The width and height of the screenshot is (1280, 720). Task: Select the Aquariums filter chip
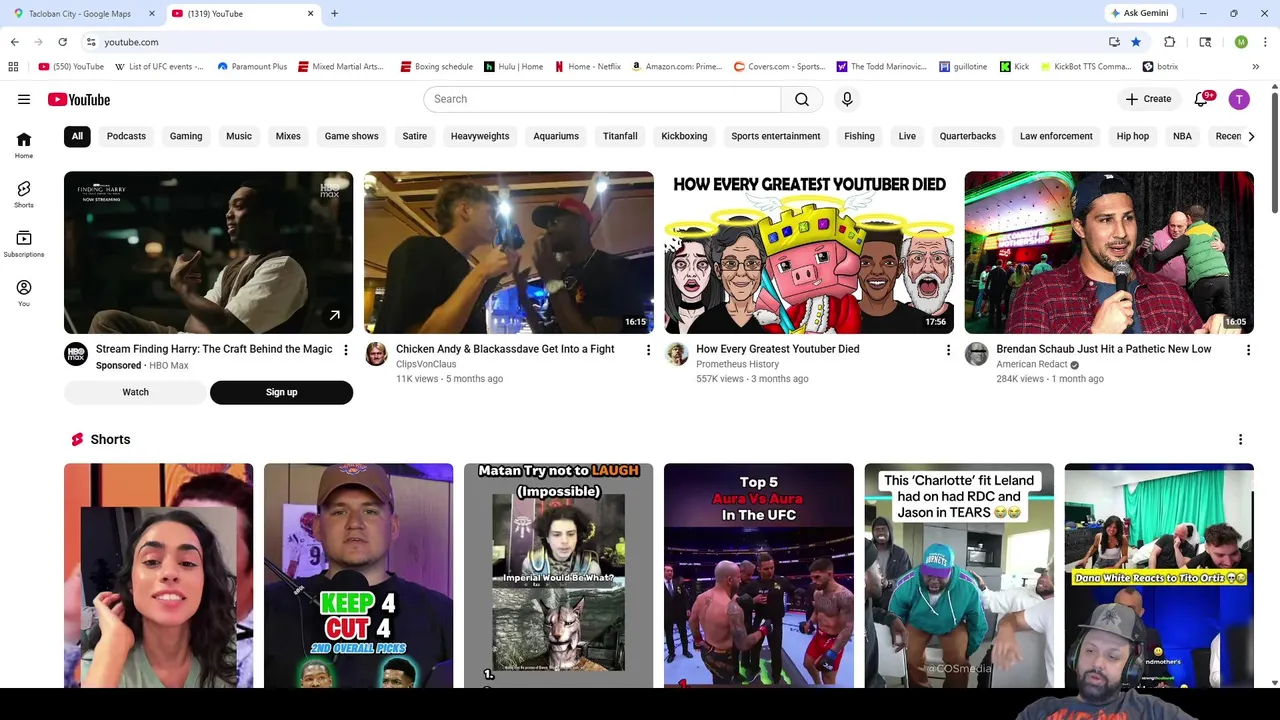coord(556,136)
